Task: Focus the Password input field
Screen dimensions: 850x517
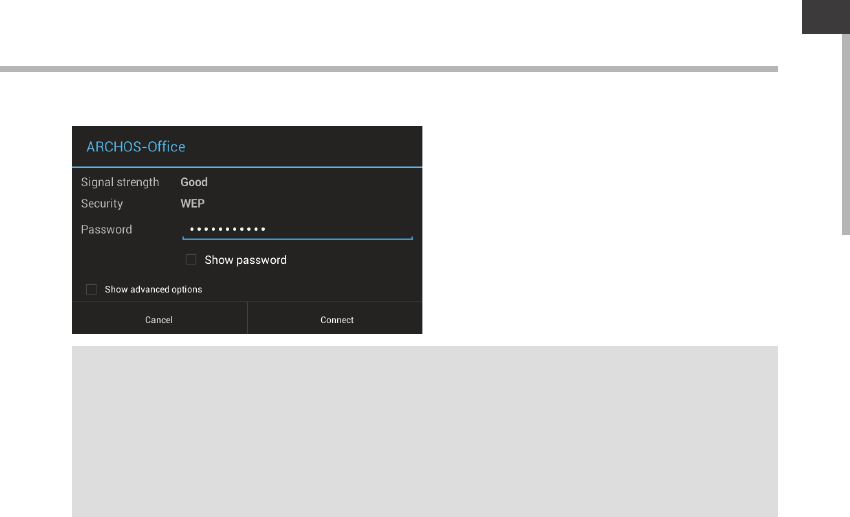Action: [x=298, y=229]
